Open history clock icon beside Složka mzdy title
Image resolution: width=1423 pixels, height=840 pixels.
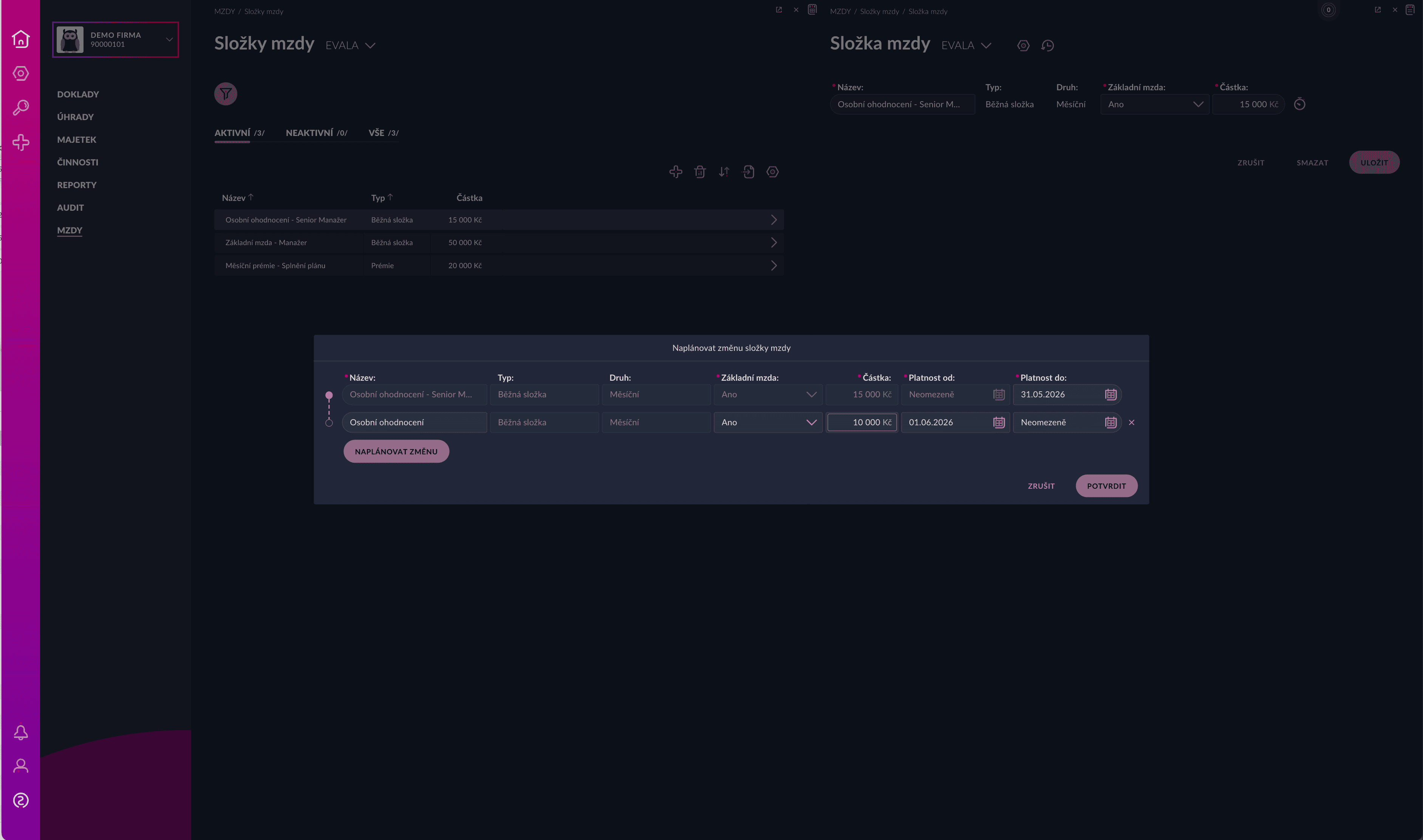click(1047, 45)
